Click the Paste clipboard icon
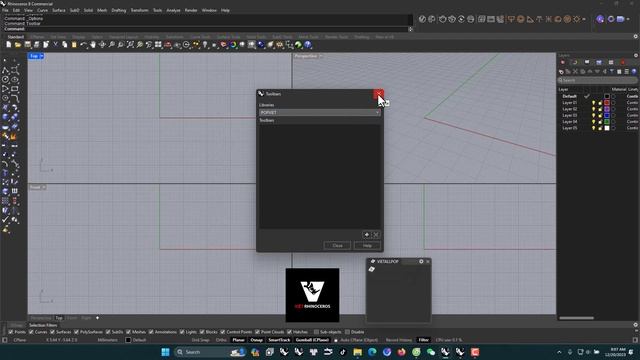The image size is (640, 360). [74, 45]
